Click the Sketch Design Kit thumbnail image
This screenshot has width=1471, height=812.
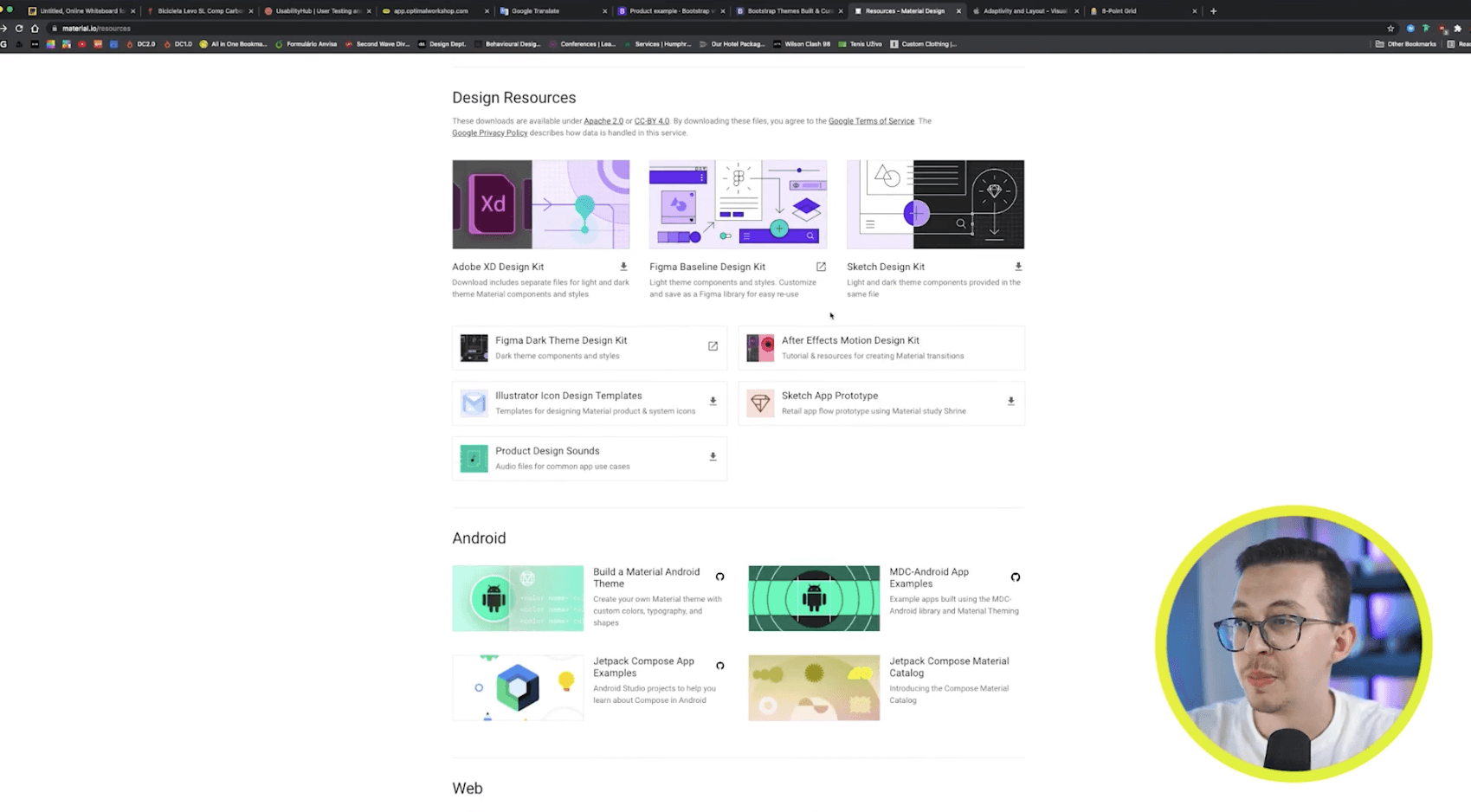[x=935, y=204]
